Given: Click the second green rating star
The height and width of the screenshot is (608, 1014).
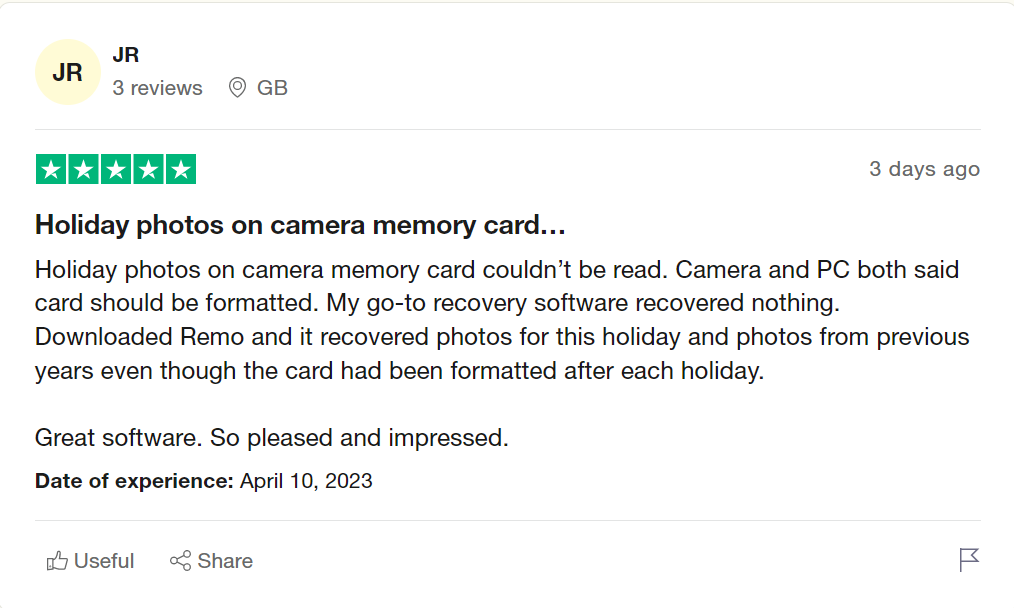Looking at the screenshot, I should click(x=83, y=169).
